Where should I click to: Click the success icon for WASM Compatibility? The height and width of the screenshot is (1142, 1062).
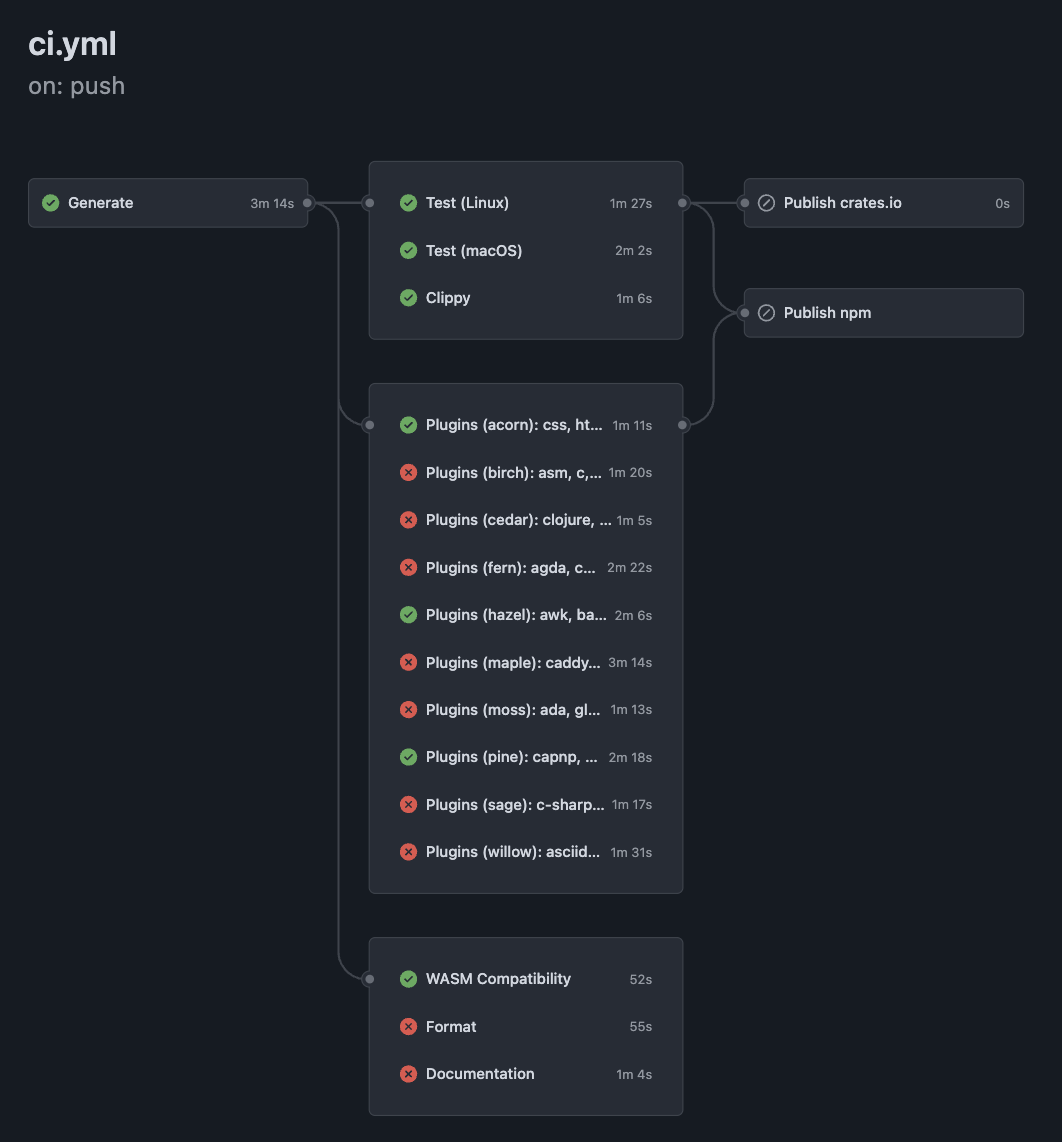pos(408,979)
